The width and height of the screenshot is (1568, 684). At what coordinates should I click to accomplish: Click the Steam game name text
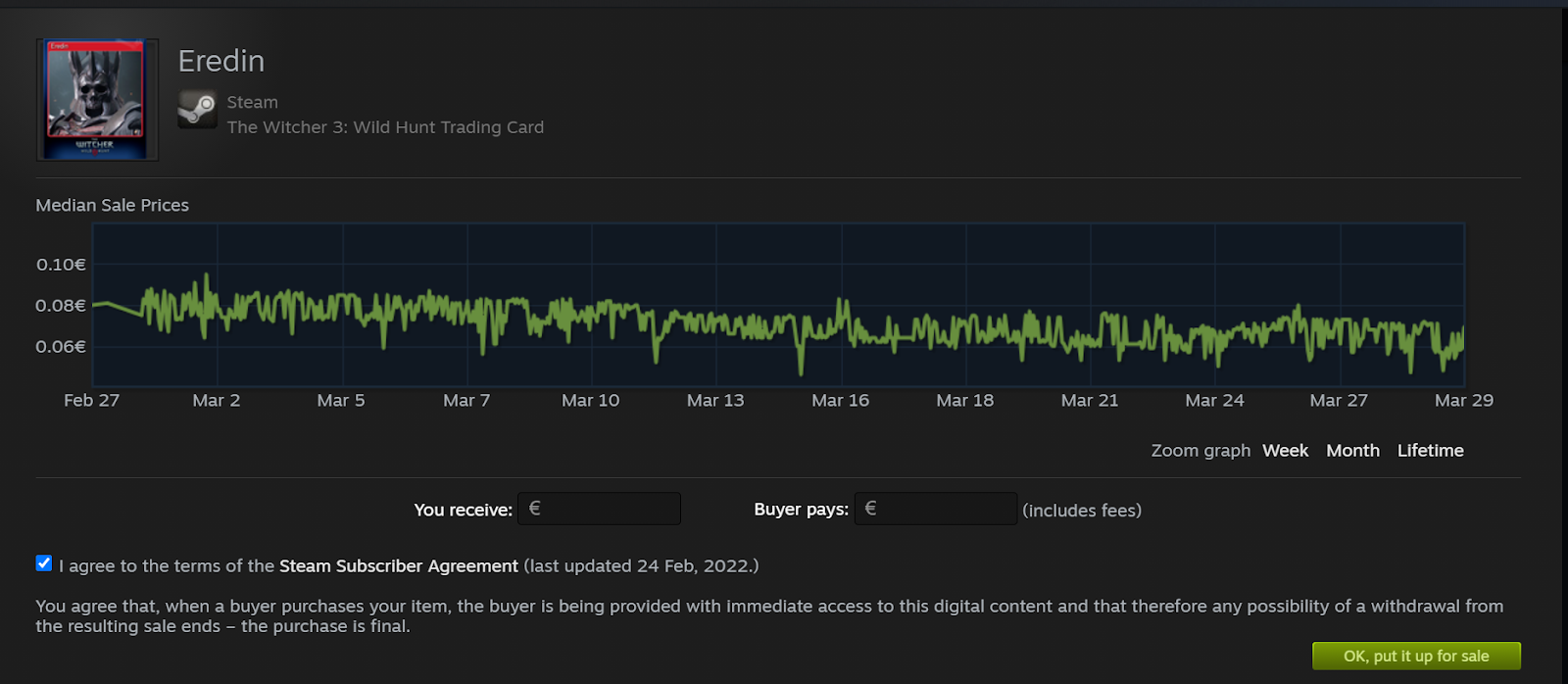click(253, 102)
